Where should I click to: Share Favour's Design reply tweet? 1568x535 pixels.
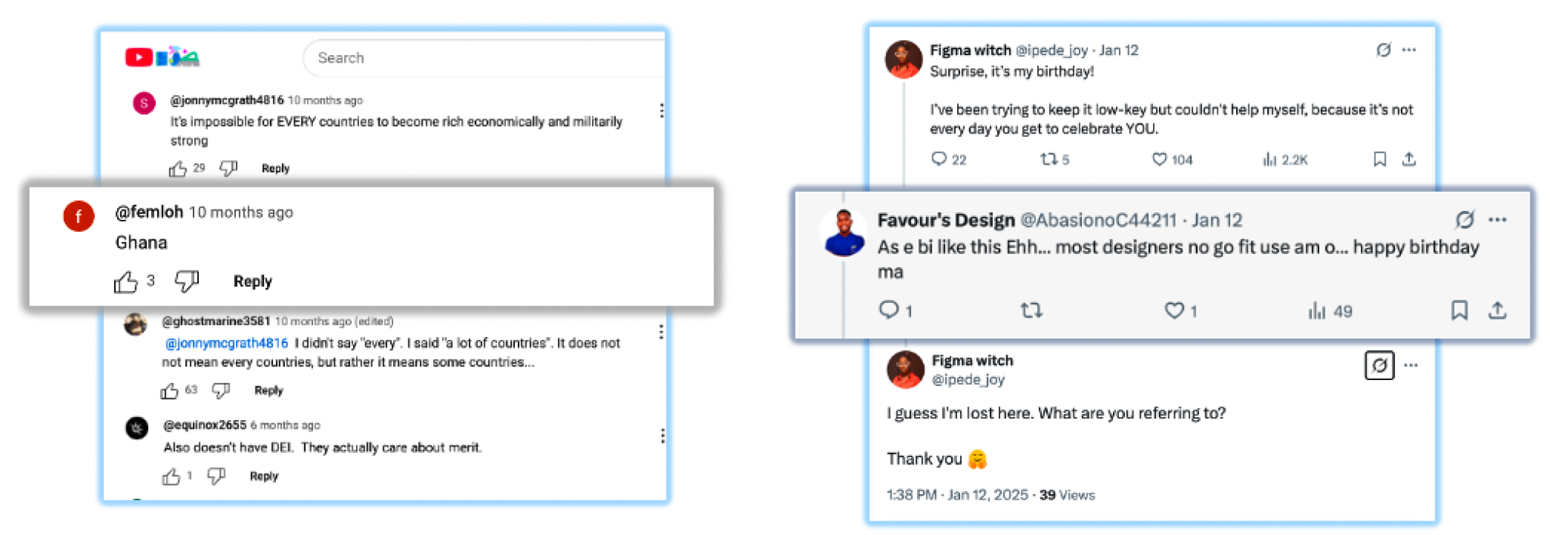click(x=1497, y=311)
